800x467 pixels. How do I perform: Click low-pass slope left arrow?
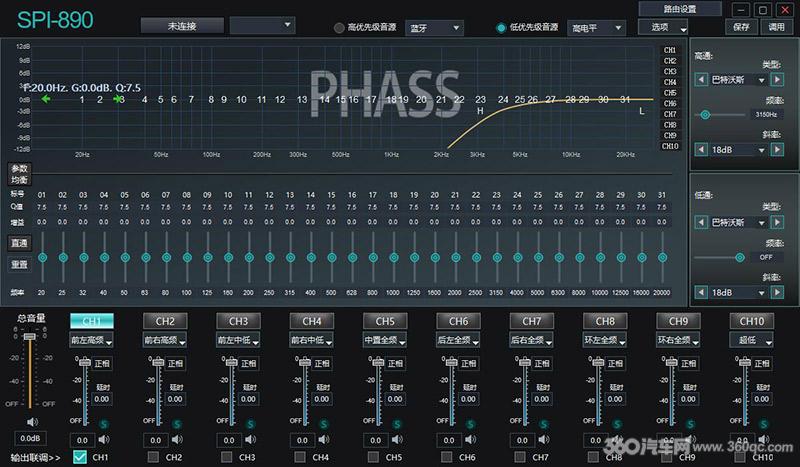click(701, 292)
